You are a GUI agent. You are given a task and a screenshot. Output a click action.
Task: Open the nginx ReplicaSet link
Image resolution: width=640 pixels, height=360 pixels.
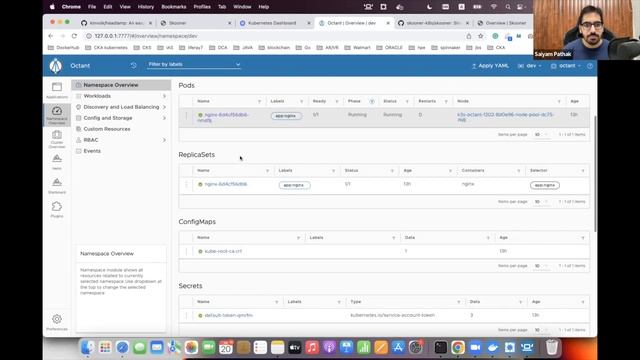point(226,184)
